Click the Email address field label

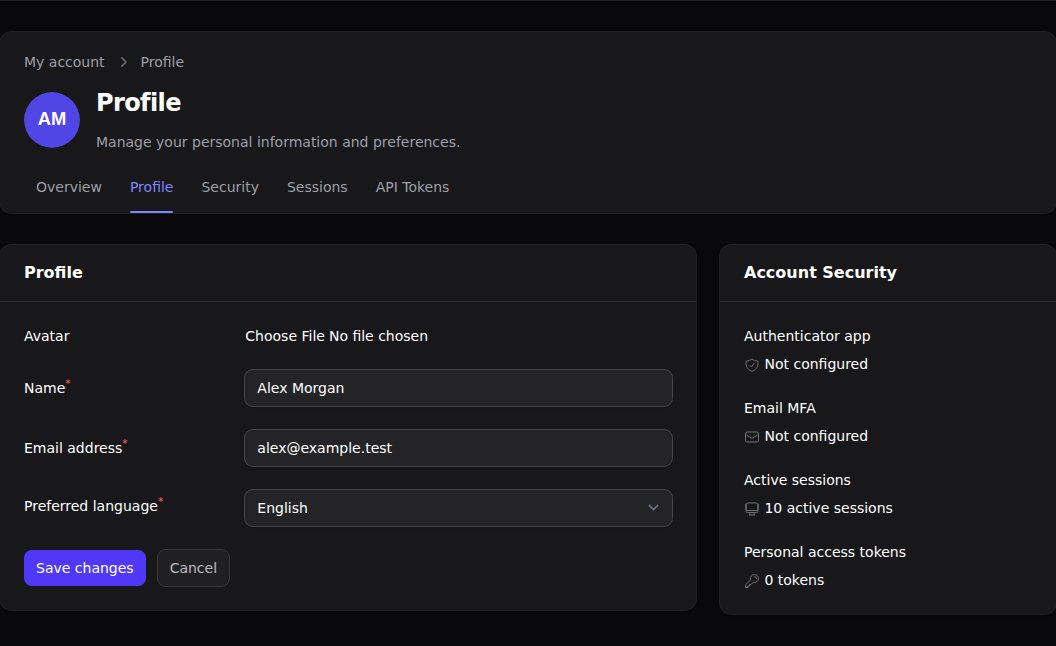pyautogui.click(x=73, y=448)
